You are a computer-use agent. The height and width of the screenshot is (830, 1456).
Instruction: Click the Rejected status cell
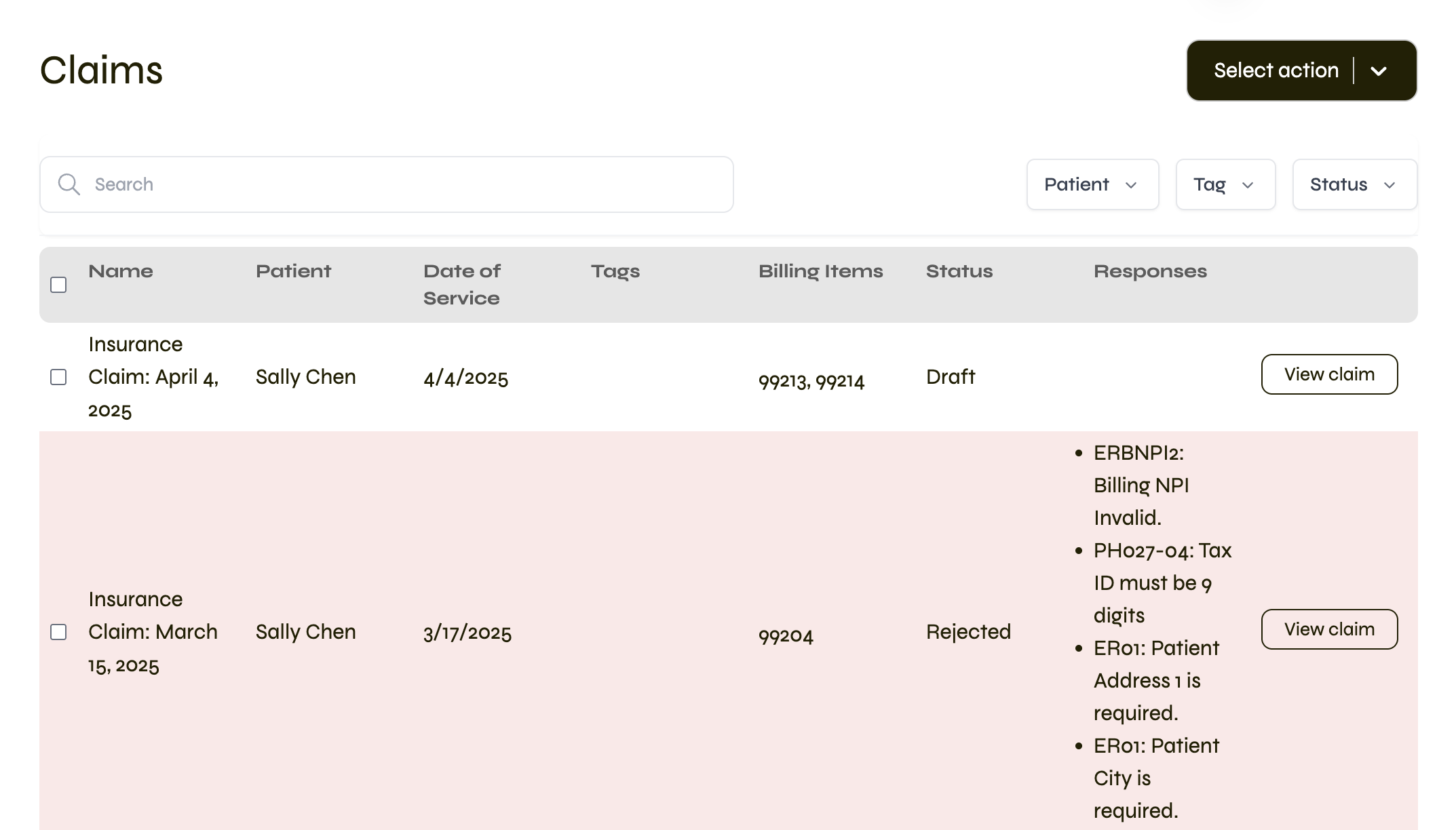[x=968, y=632]
